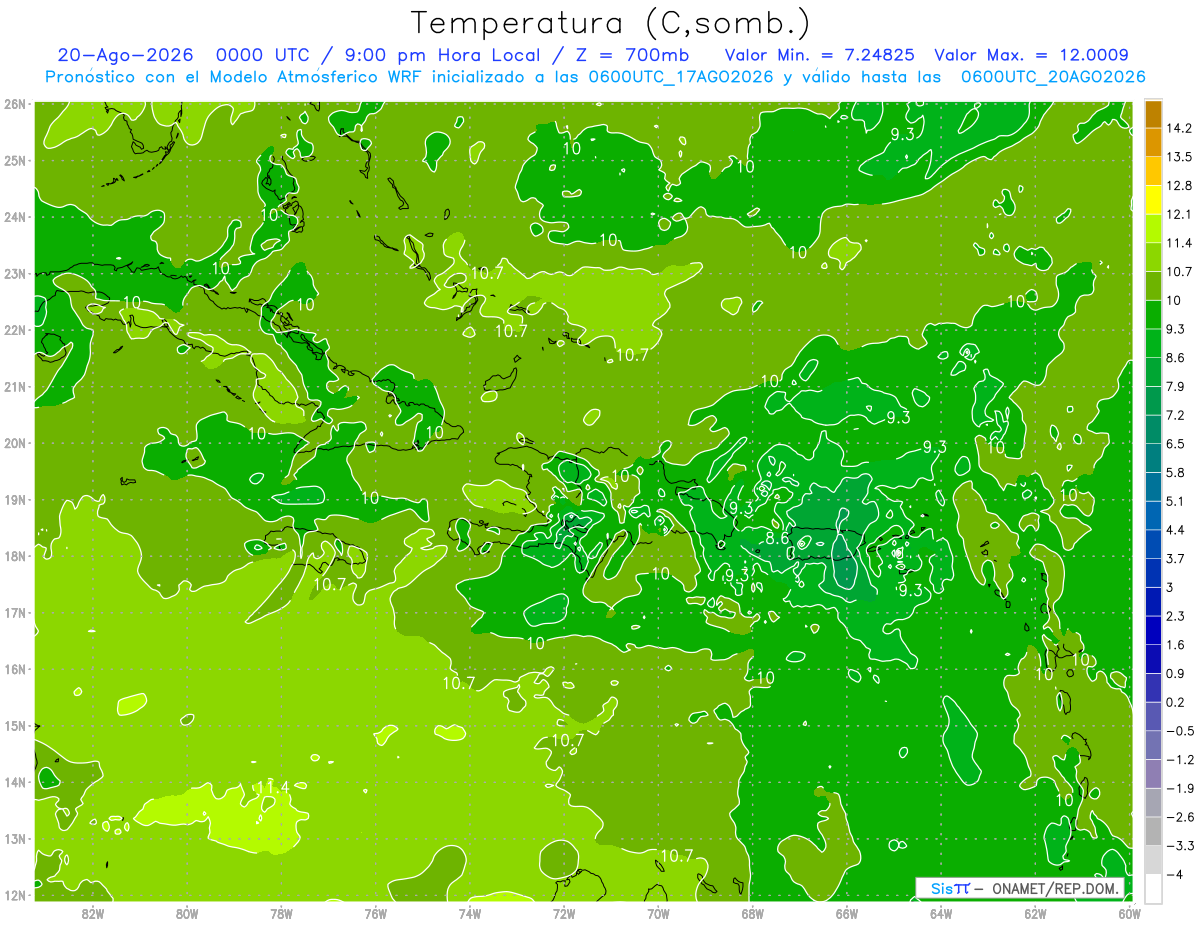This screenshot has height=927, width=1200.
Task: Click the "12N" latitude axis label
Action: pos(14,895)
